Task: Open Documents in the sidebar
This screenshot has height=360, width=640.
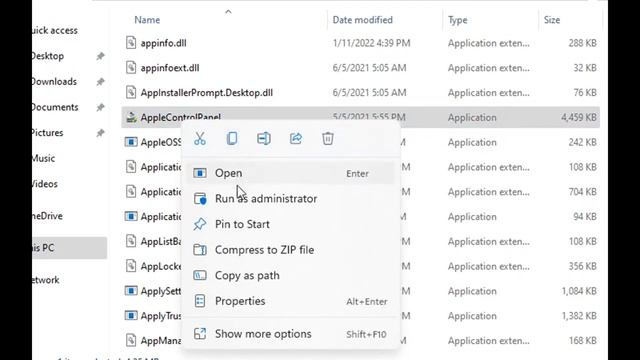Action: tap(55, 107)
